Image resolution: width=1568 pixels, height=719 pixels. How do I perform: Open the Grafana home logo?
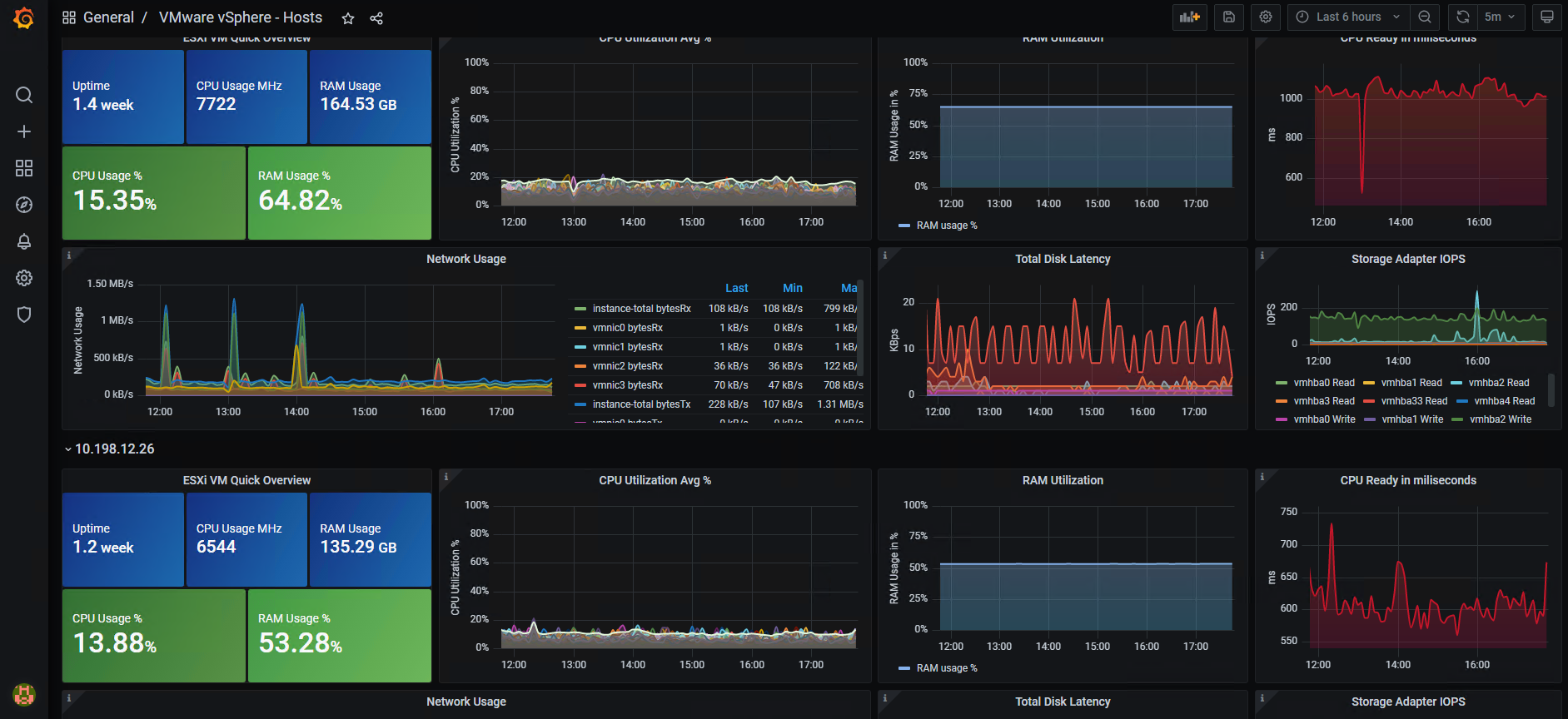coord(24,17)
